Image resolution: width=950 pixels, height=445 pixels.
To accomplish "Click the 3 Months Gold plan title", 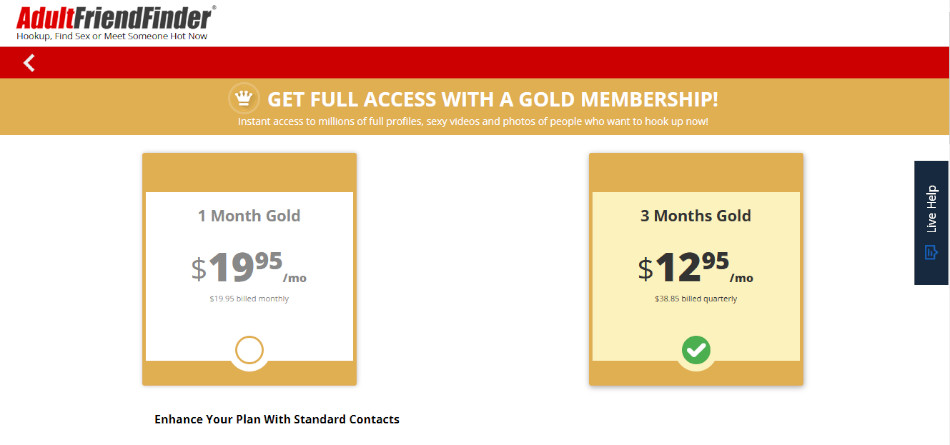I will click(696, 216).
